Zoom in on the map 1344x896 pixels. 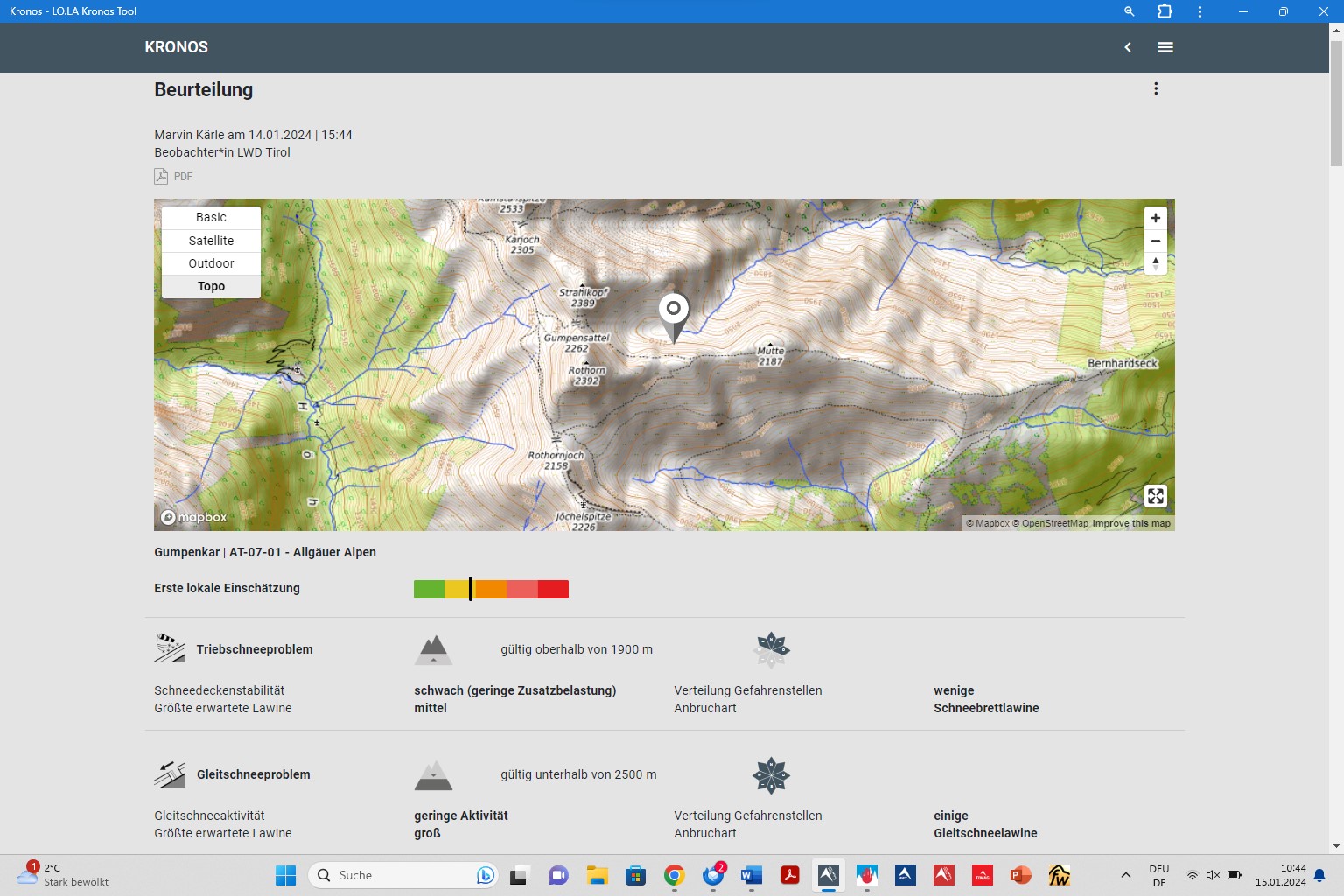tap(1156, 218)
